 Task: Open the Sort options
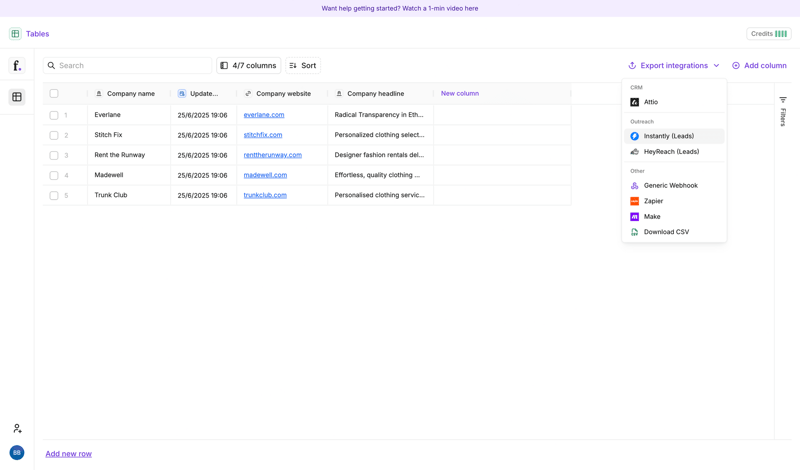click(x=303, y=65)
